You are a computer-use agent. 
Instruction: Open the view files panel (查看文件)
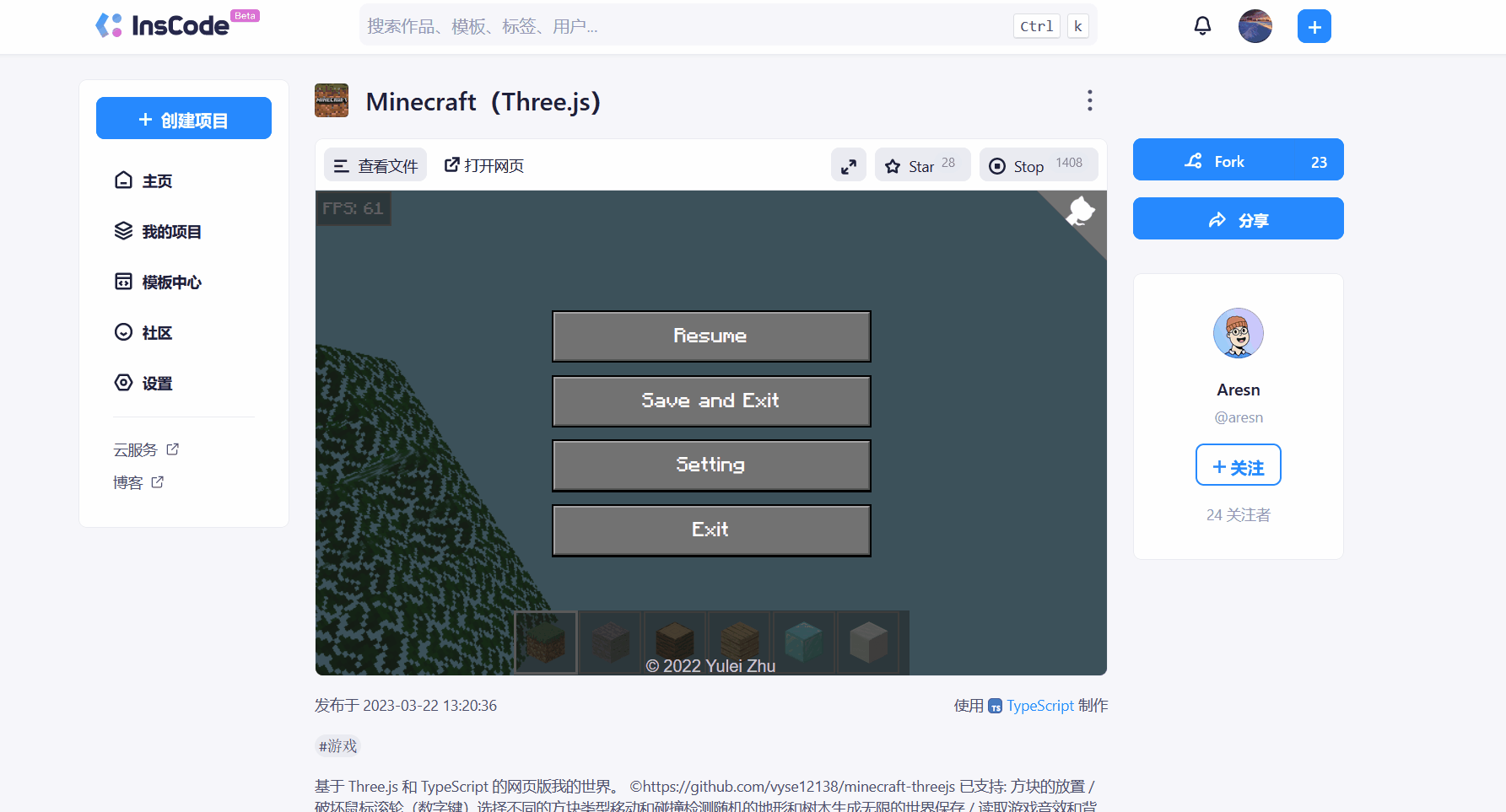(375, 165)
